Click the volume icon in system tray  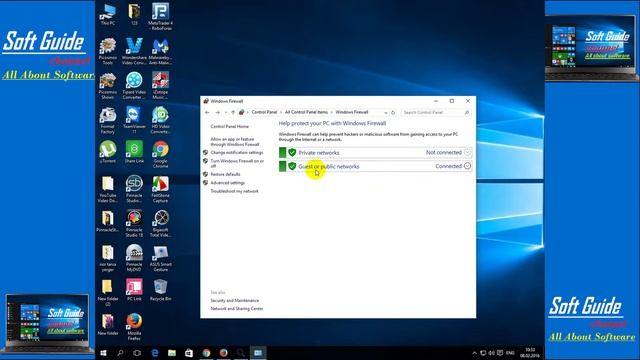[491, 353]
